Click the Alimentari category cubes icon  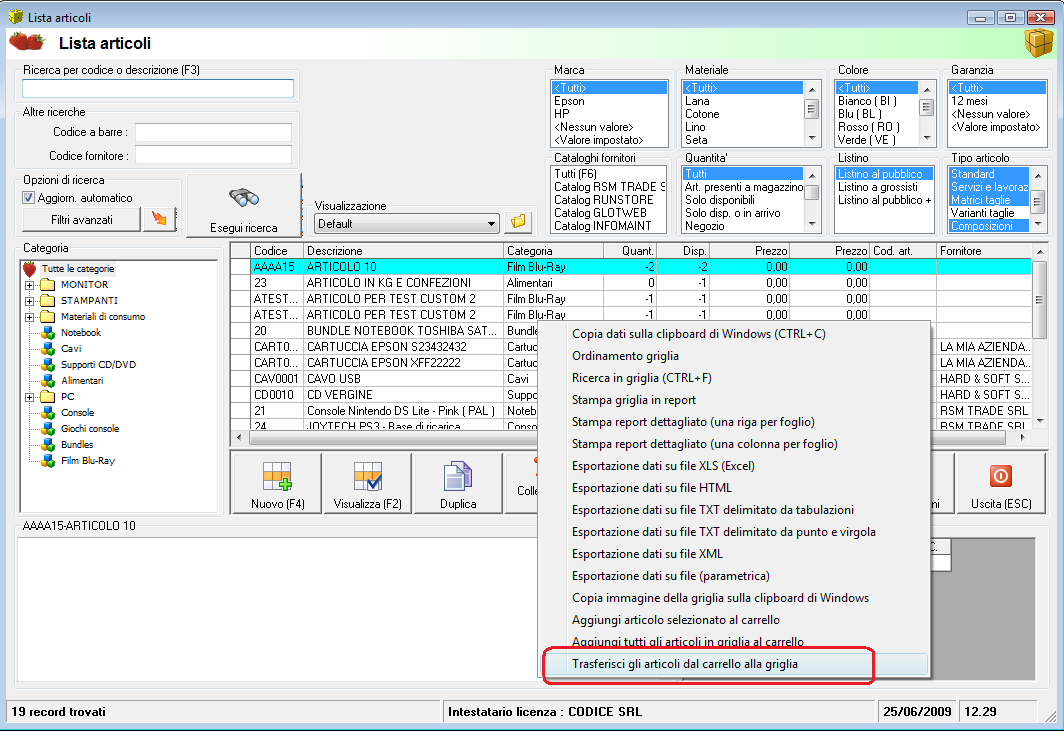(48, 381)
